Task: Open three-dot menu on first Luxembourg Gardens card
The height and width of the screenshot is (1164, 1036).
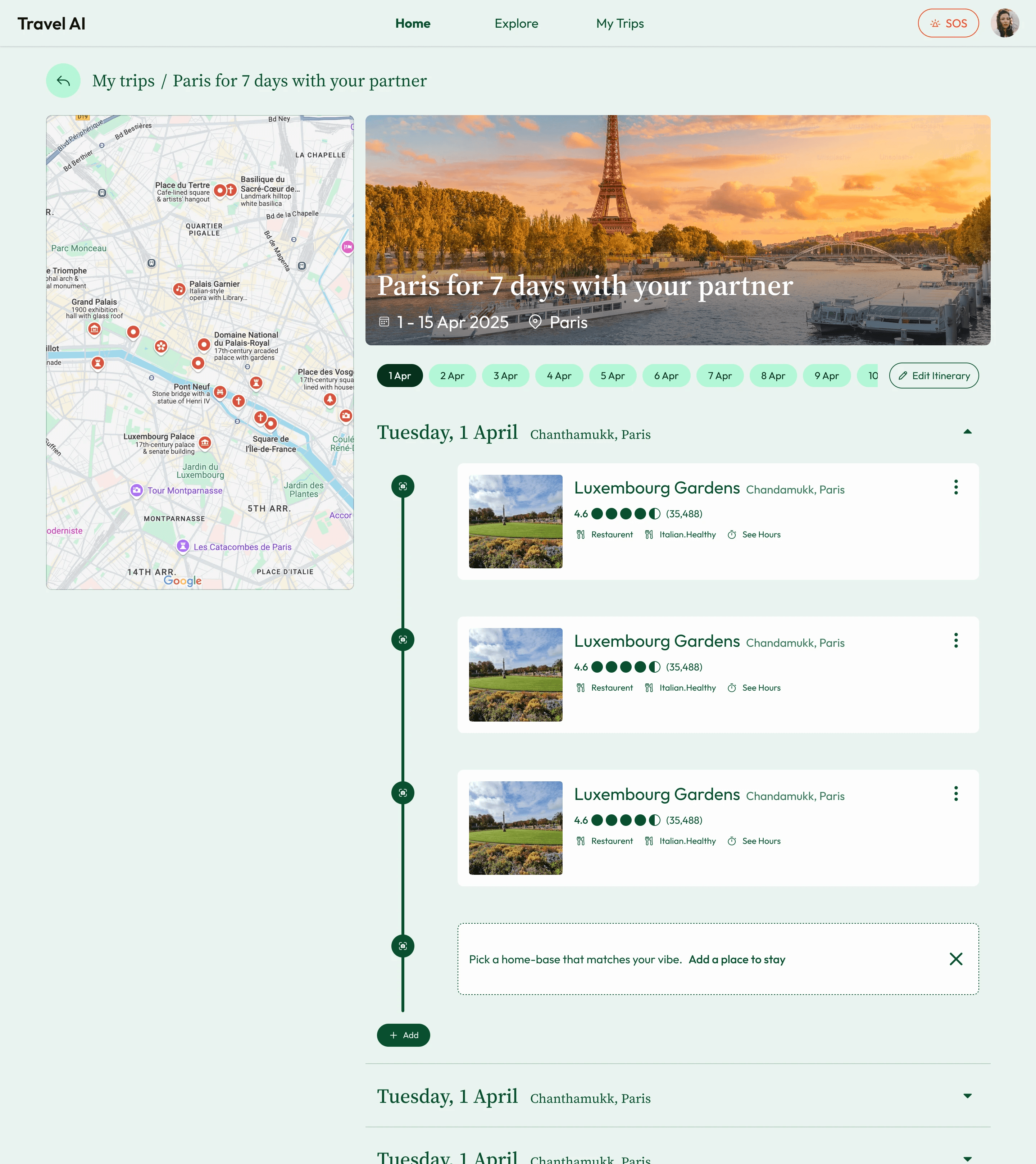Action: point(956,487)
